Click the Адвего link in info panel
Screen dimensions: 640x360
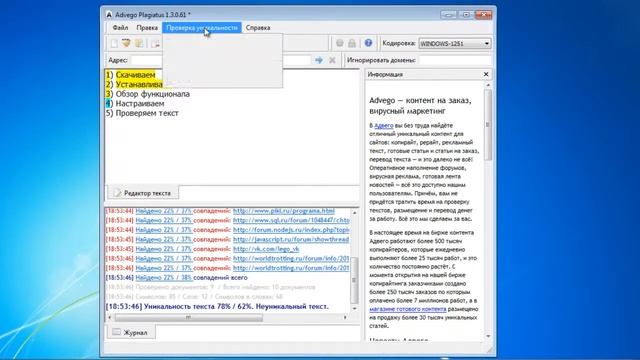point(384,125)
